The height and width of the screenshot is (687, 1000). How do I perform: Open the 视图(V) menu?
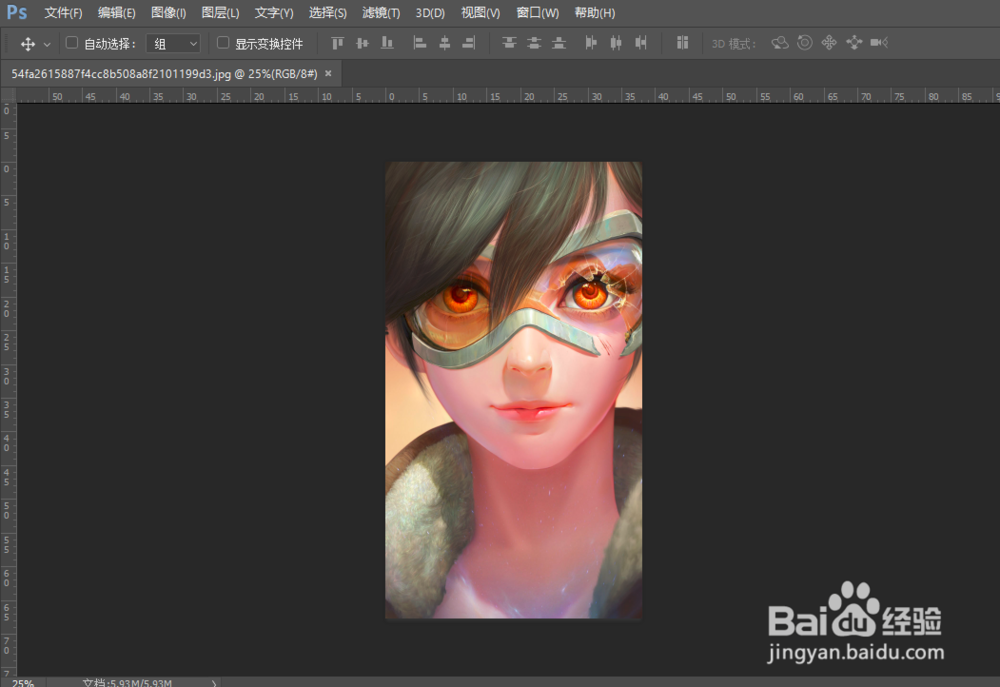point(480,13)
